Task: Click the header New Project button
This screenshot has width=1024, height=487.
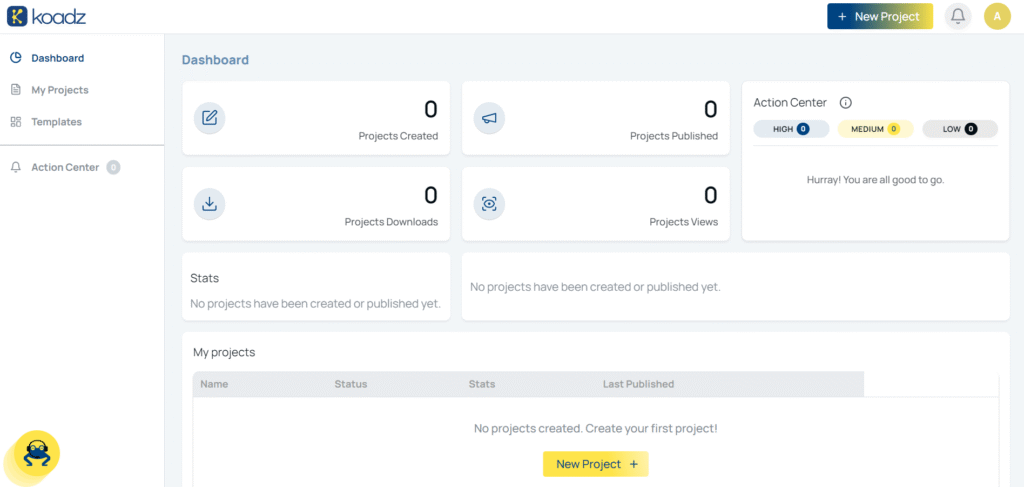Action: point(880,16)
